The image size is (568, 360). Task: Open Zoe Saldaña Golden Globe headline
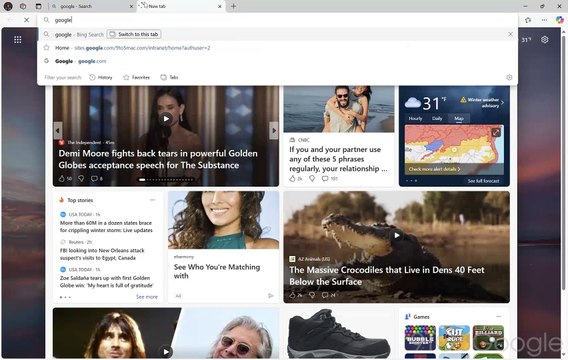[106, 281]
